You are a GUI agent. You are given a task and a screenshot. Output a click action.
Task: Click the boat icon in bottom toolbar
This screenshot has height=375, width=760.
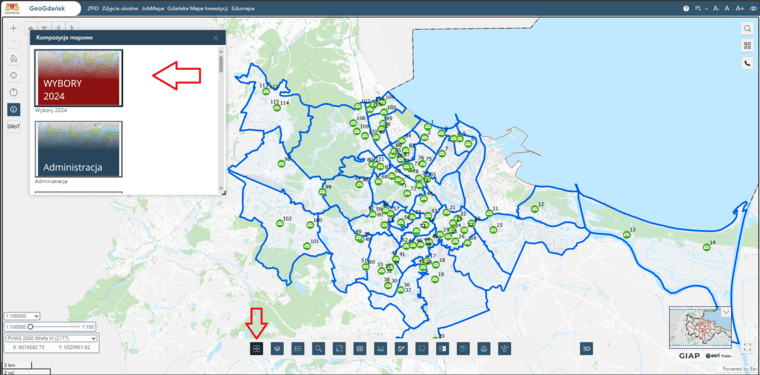pyautogui.click(x=484, y=348)
